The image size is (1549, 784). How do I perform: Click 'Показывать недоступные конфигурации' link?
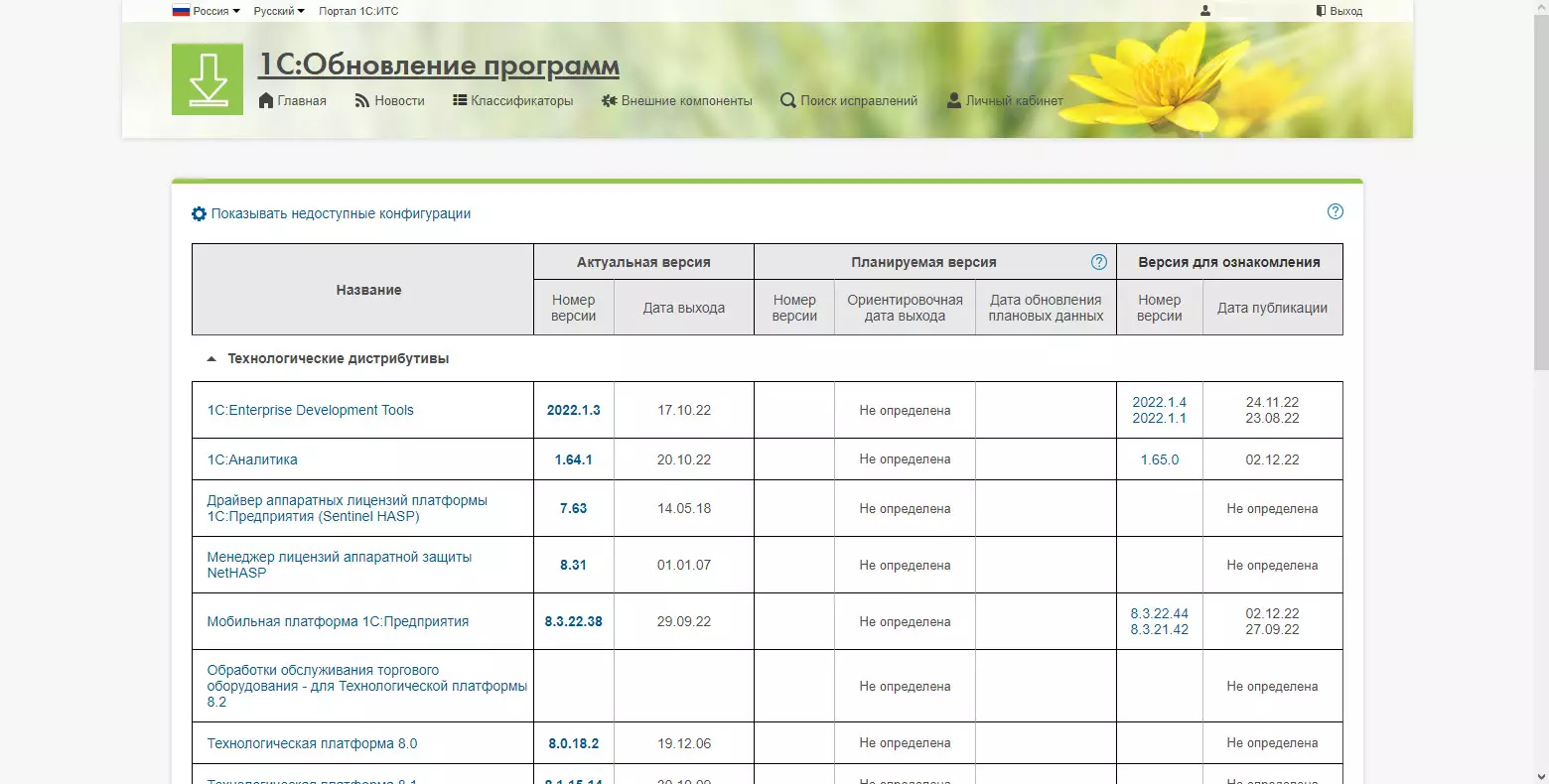pos(341,213)
